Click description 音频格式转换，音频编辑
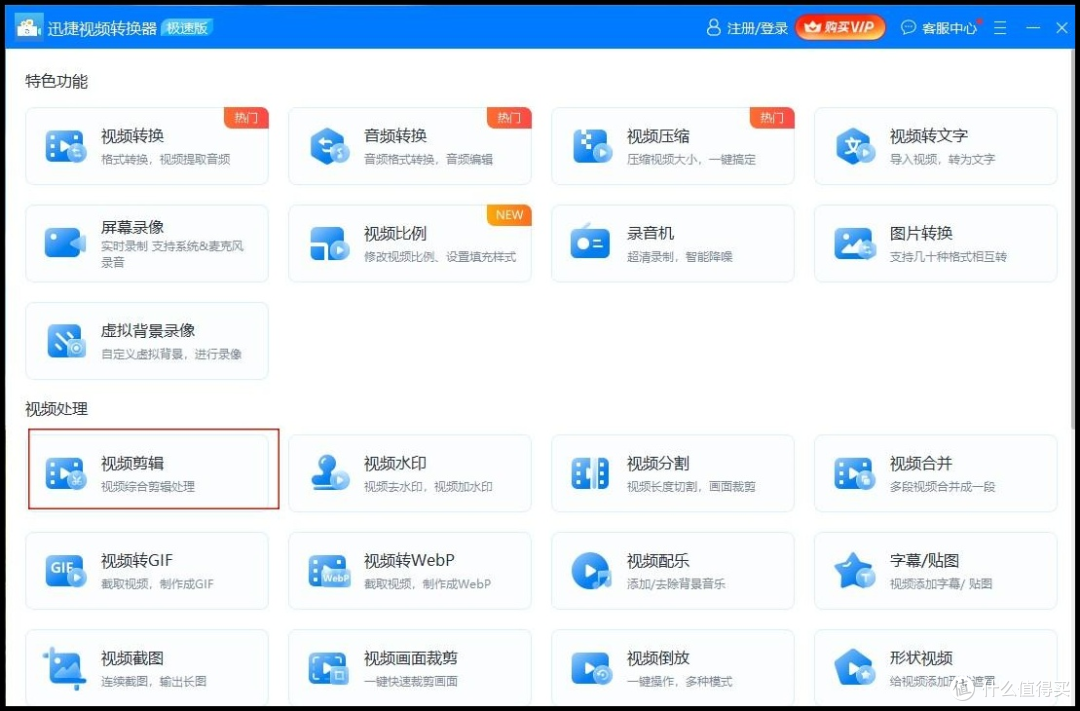Screen dimensions: 1080x711 pos(428,159)
